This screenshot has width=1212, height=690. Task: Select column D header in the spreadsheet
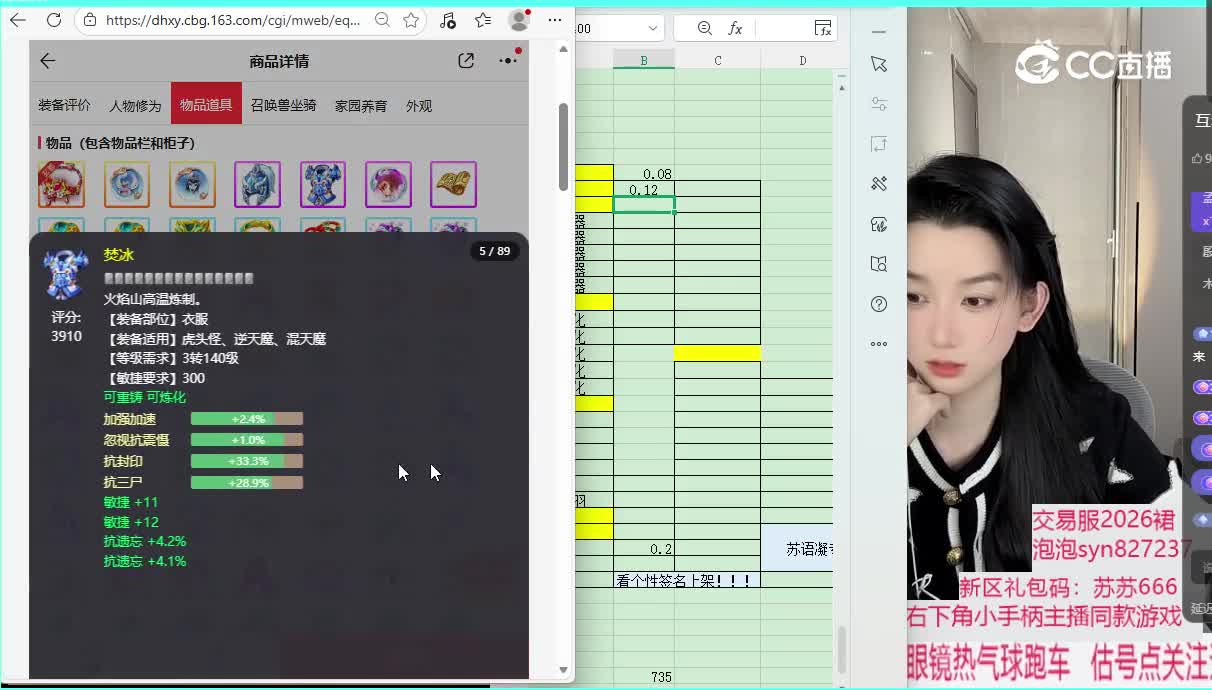click(802, 60)
